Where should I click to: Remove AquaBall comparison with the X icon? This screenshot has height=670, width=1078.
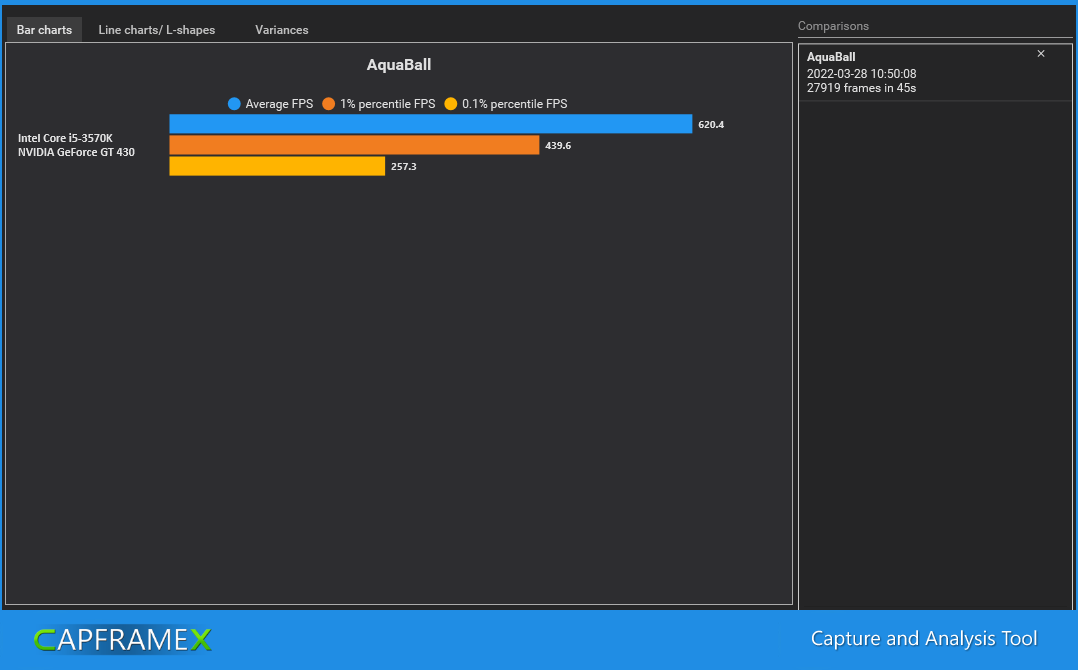(x=1041, y=54)
